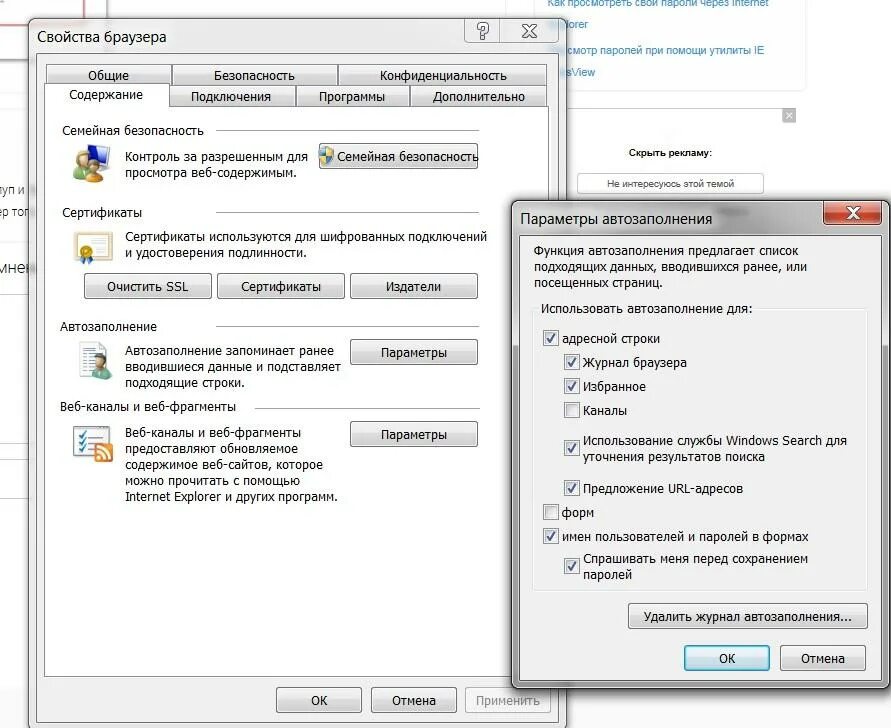Click the web feeds RSS icon

pos(93,443)
